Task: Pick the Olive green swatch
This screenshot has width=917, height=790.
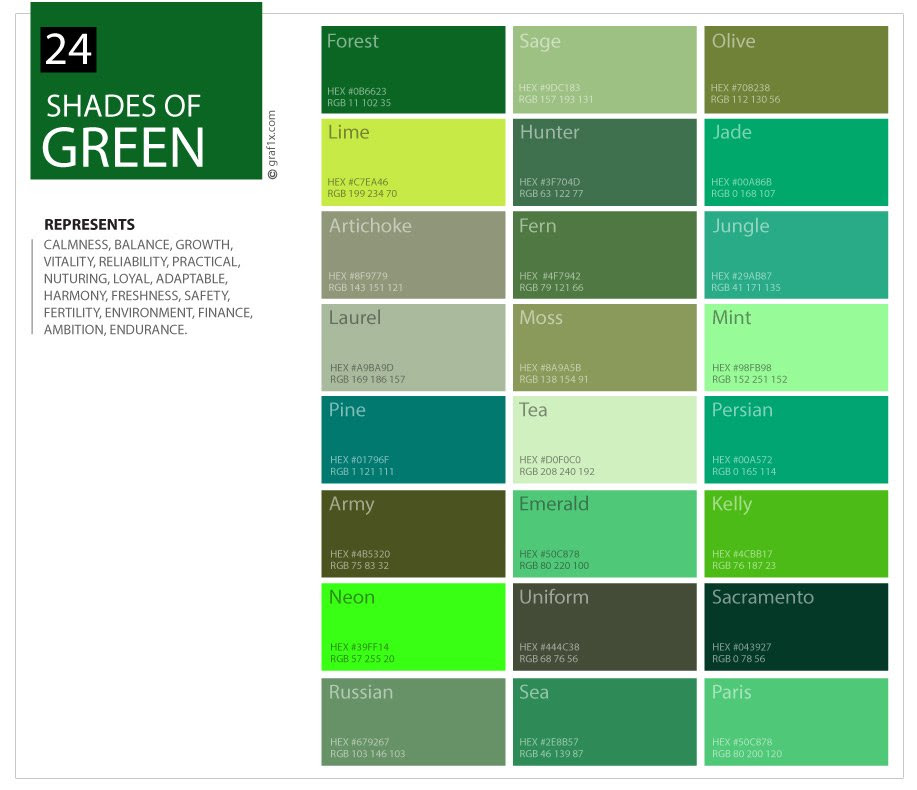Action: (x=796, y=69)
